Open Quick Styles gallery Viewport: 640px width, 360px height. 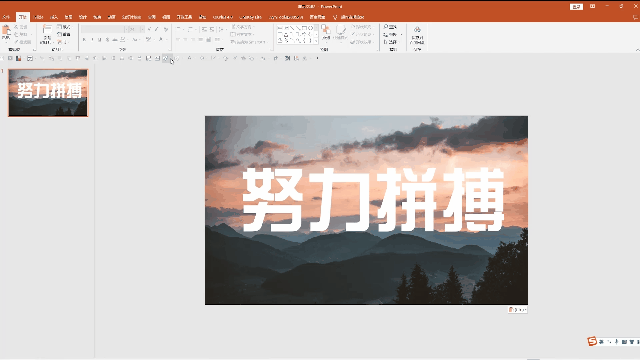tap(340, 33)
